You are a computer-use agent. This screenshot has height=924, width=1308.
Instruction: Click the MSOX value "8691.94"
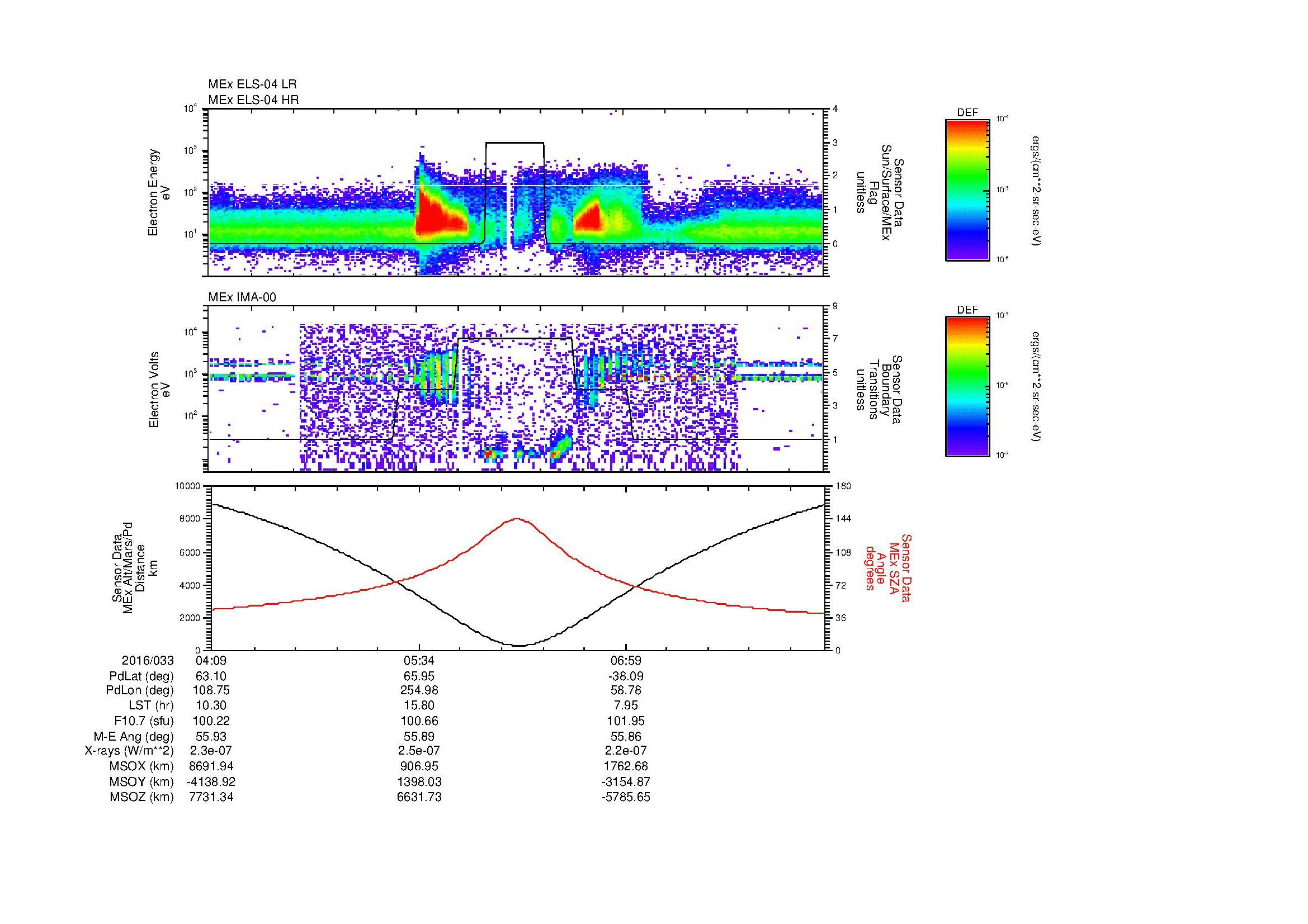click(x=211, y=766)
